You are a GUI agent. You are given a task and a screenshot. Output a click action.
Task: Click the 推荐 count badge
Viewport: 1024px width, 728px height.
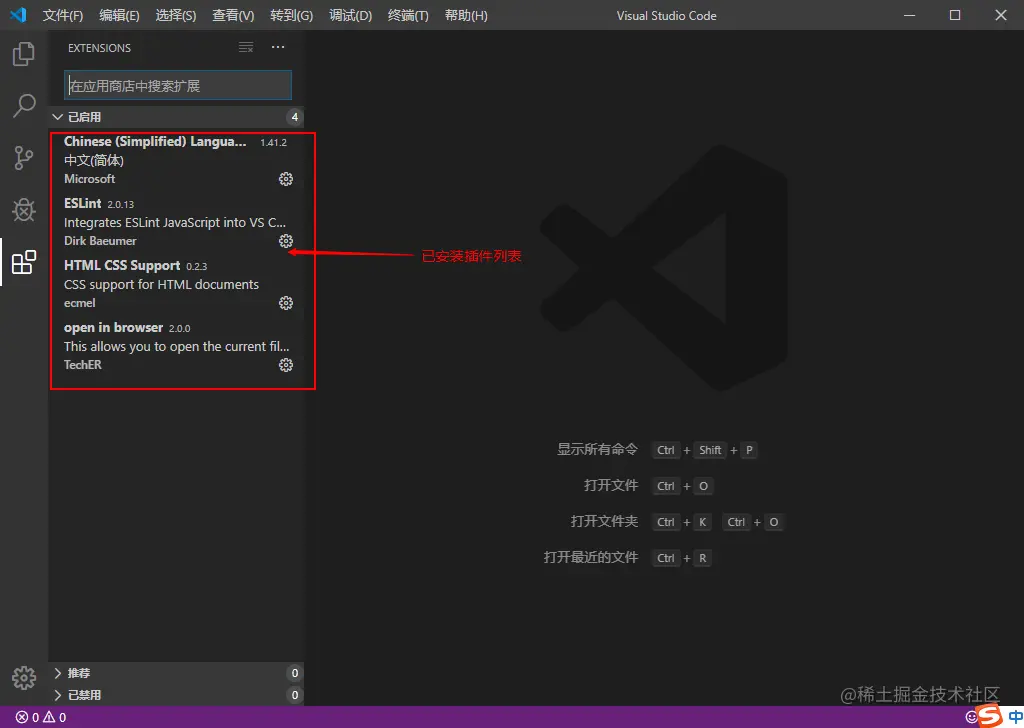click(x=295, y=673)
